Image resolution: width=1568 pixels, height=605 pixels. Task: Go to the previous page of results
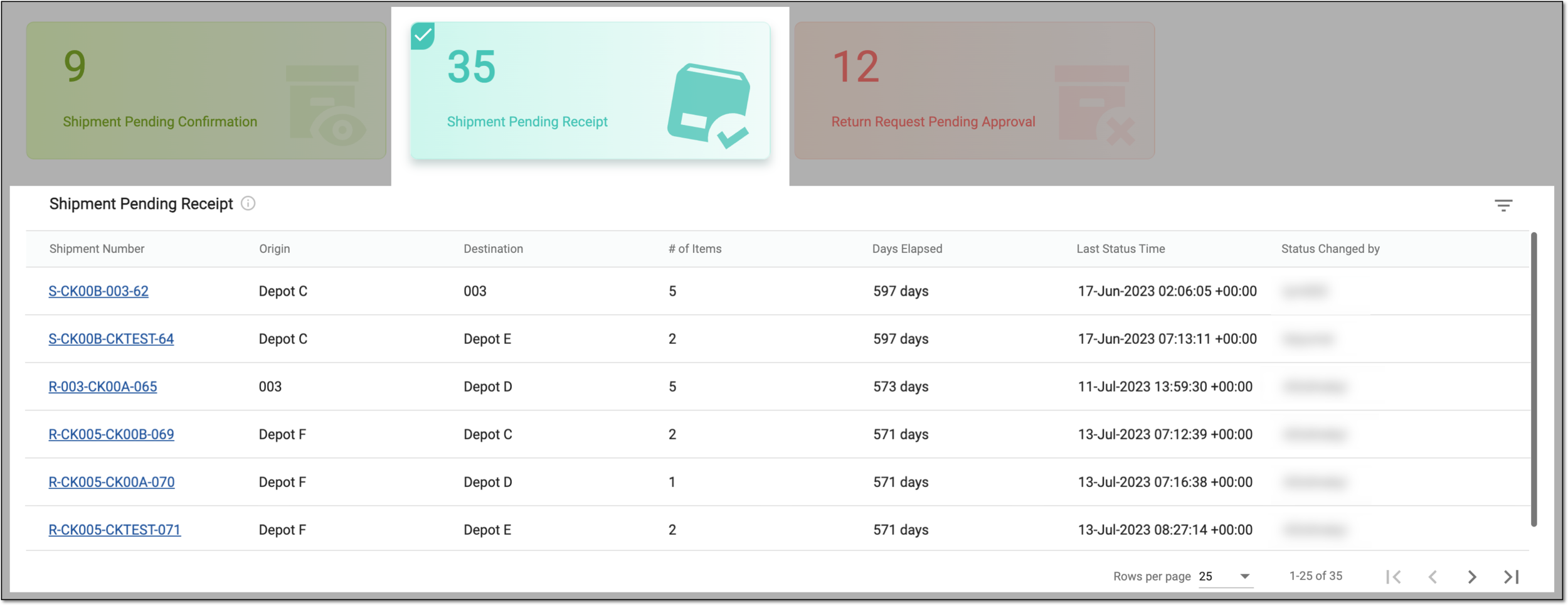[1433, 576]
